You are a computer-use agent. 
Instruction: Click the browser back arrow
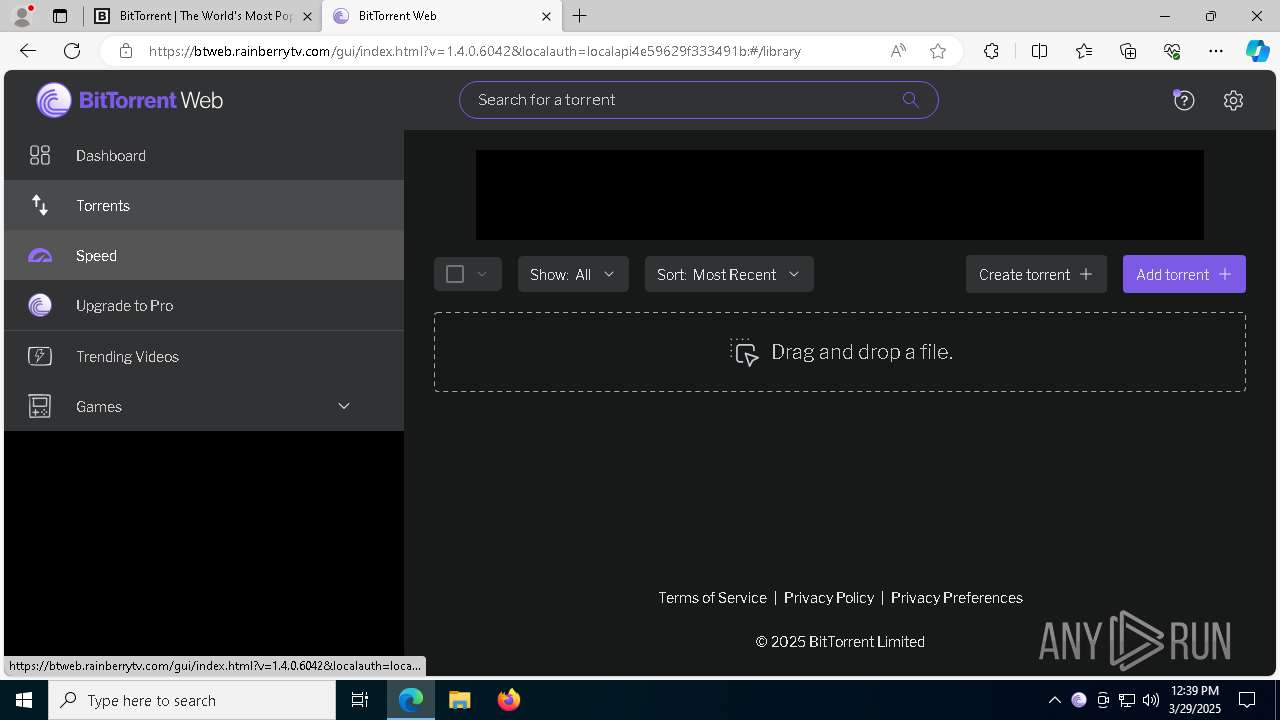point(28,51)
